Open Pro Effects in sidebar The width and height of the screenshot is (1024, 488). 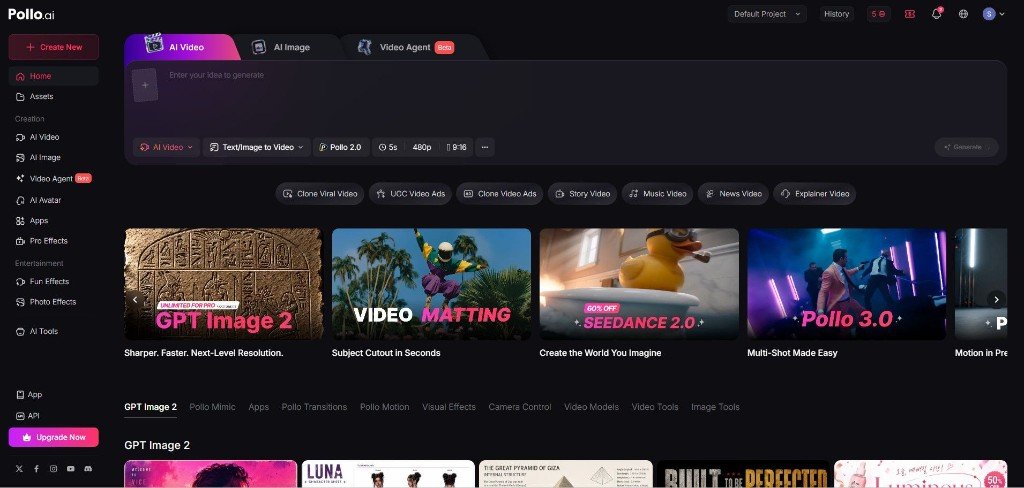pyautogui.click(x=54, y=240)
